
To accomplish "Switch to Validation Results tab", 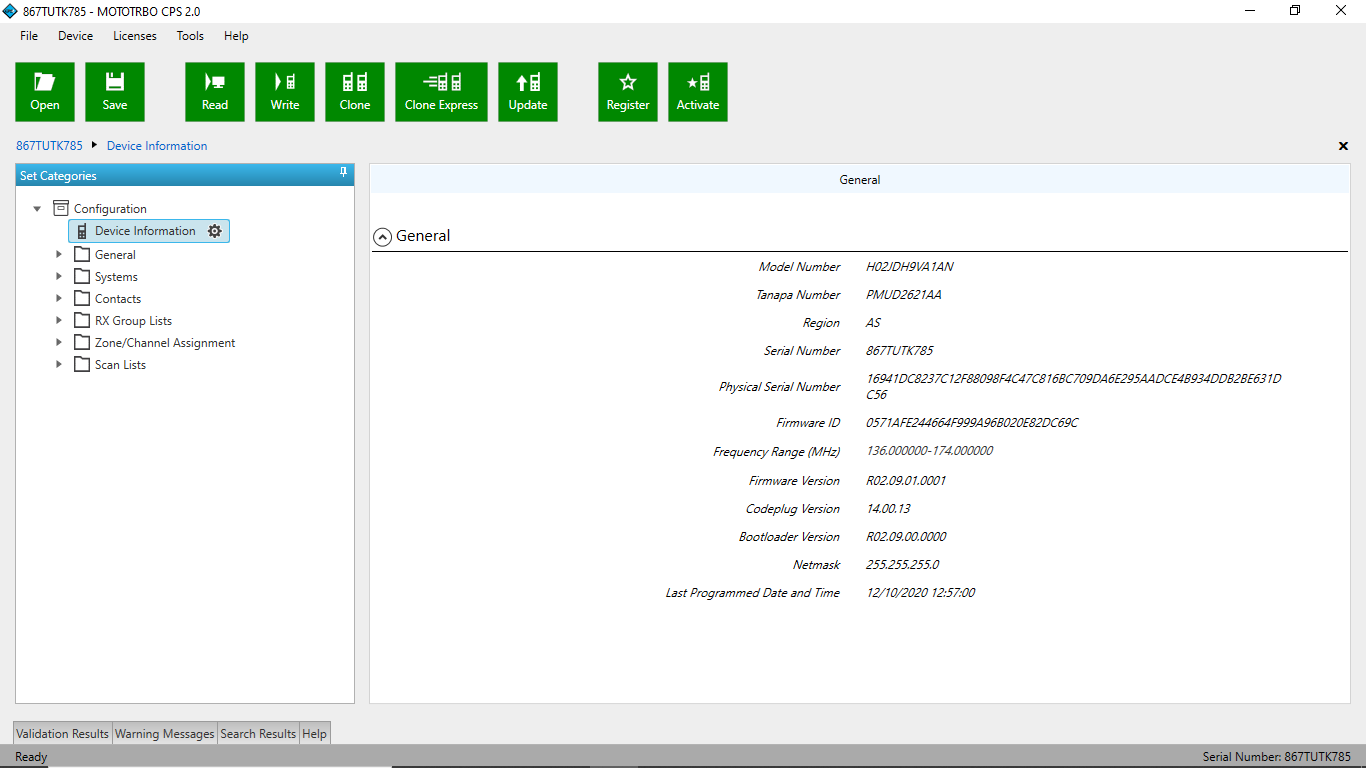I will tap(62, 733).
